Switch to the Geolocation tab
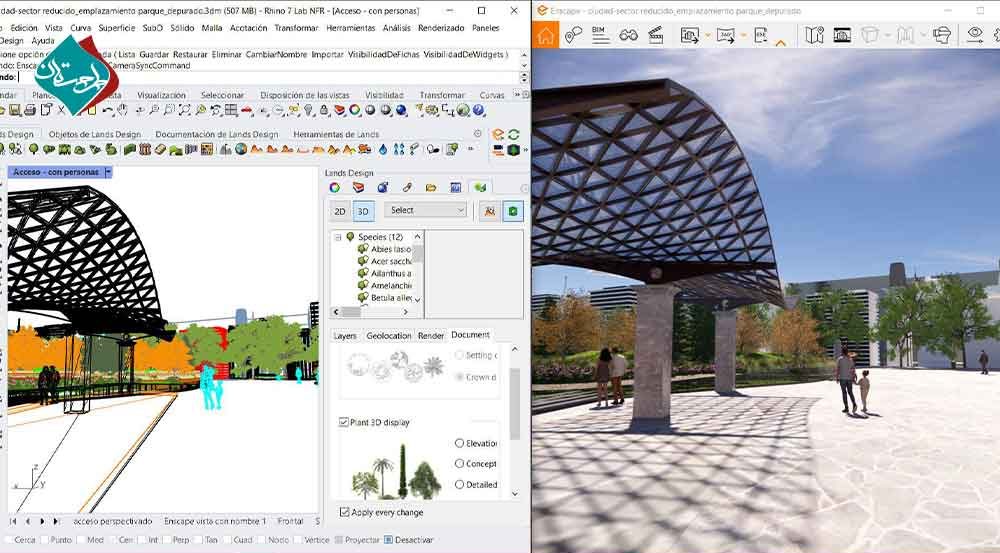Viewport: 1000px width, 553px height. pos(388,335)
